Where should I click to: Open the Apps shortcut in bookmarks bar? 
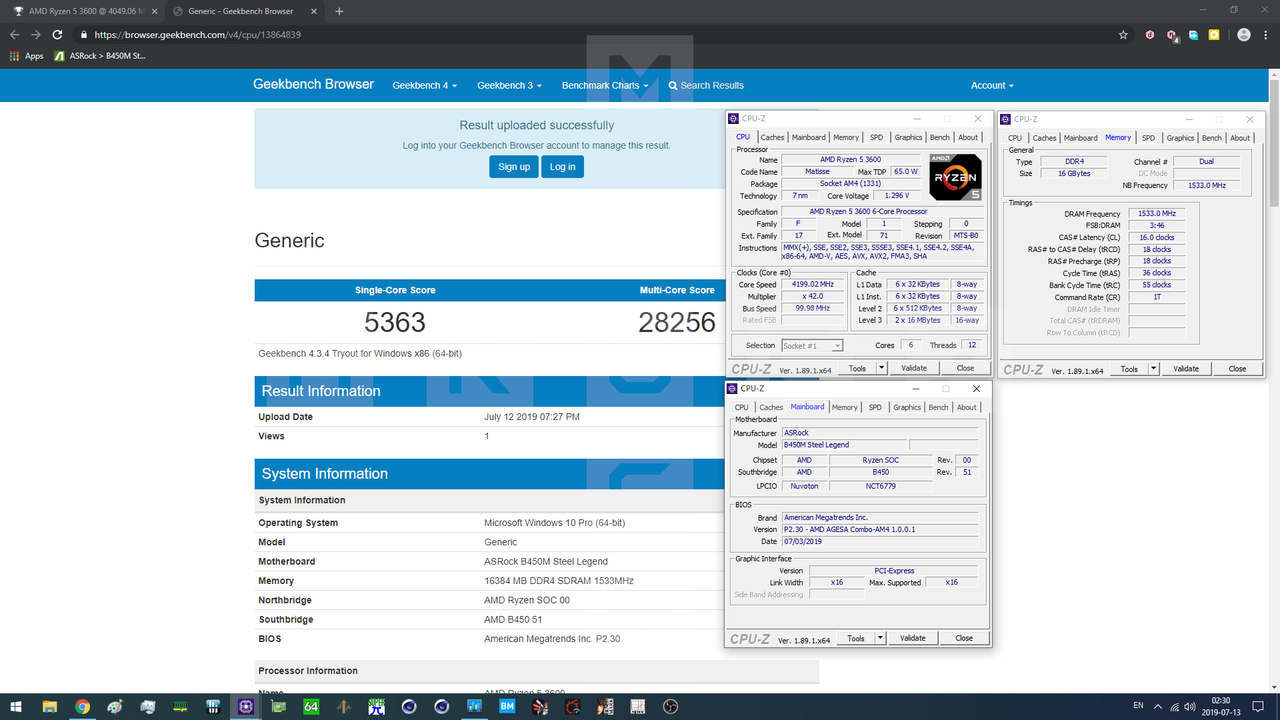click(x=27, y=56)
